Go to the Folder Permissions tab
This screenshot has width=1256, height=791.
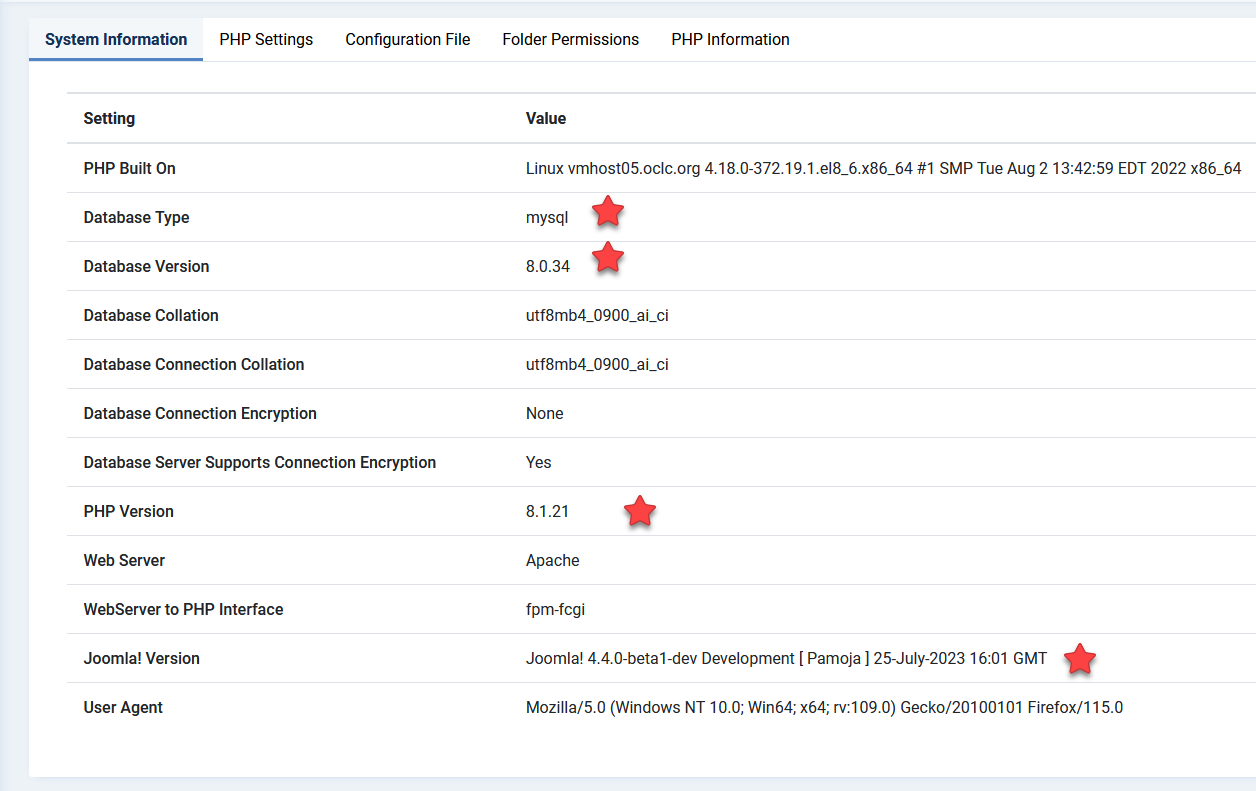[x=570, y=40]
